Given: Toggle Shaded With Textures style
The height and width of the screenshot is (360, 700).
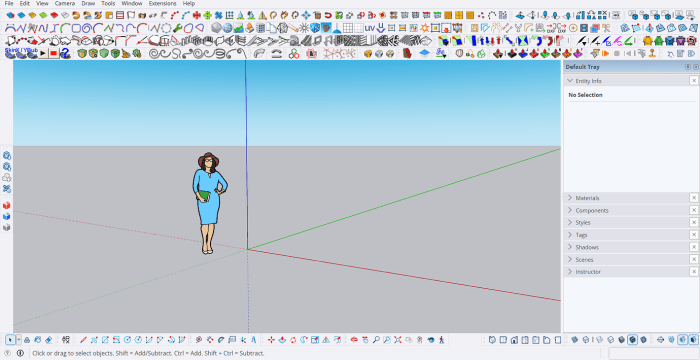Looking at the screenshot, I should coord(632,340).
